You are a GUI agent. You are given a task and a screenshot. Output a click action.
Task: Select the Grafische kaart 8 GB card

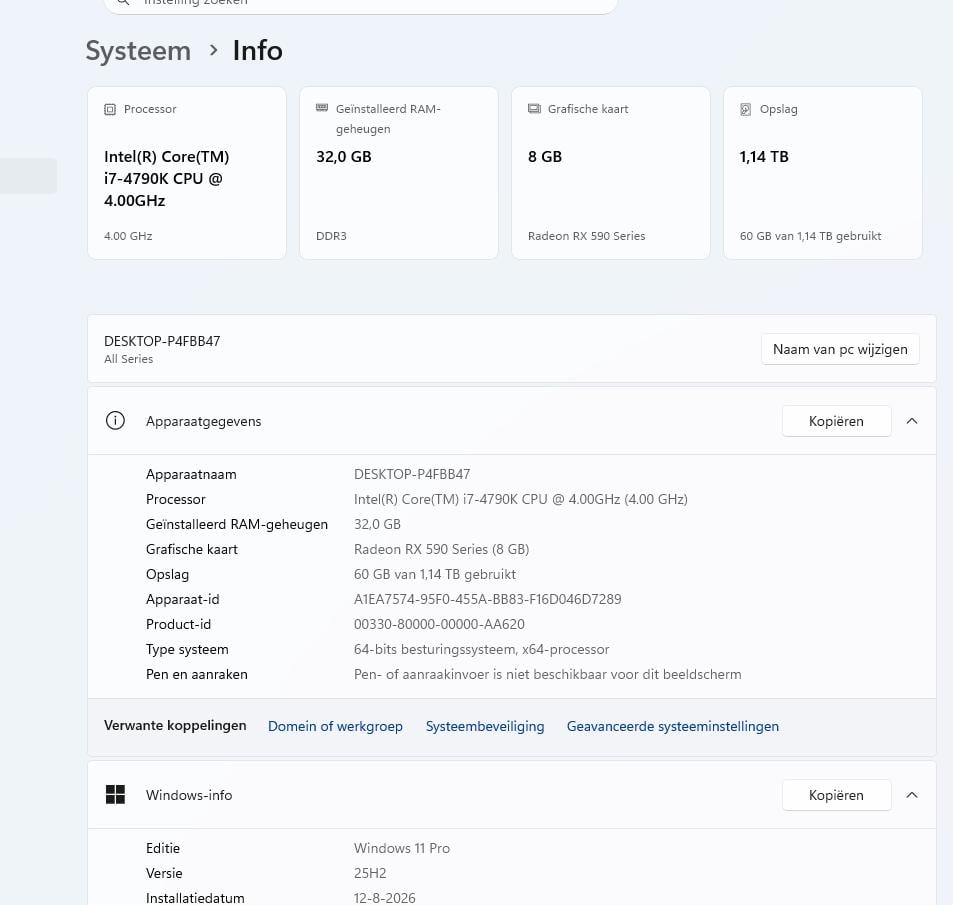611,173
